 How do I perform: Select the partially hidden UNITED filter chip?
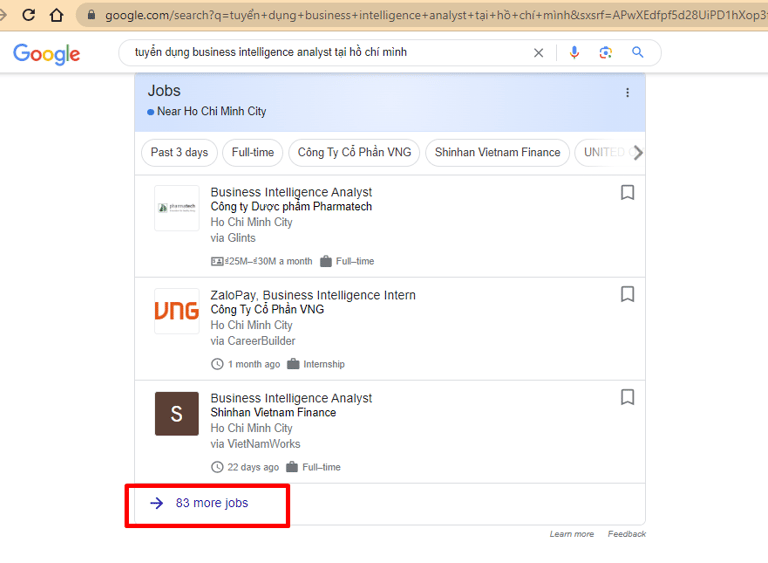click(603, 152)
